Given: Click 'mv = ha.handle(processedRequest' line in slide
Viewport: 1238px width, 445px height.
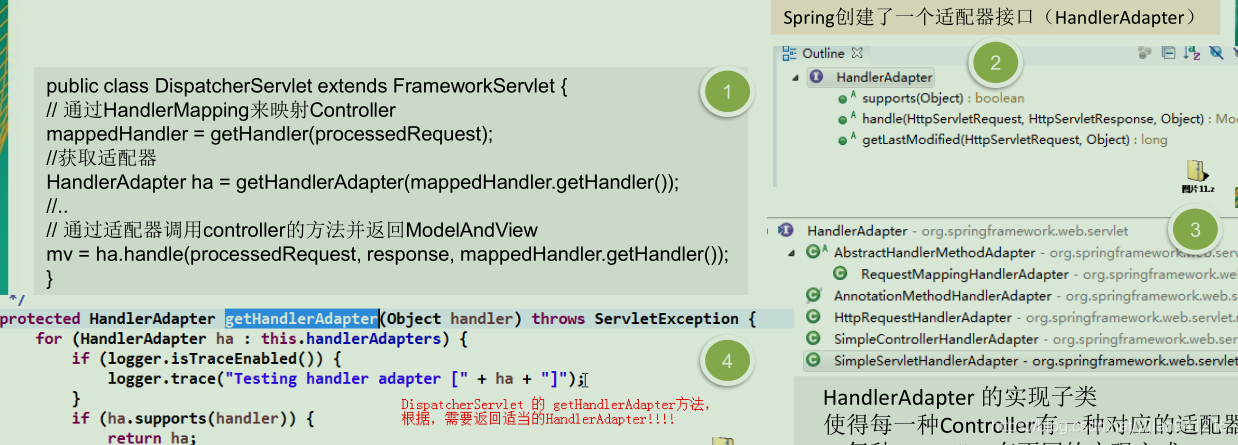Looking at the screenshot, I should [387, 254].
